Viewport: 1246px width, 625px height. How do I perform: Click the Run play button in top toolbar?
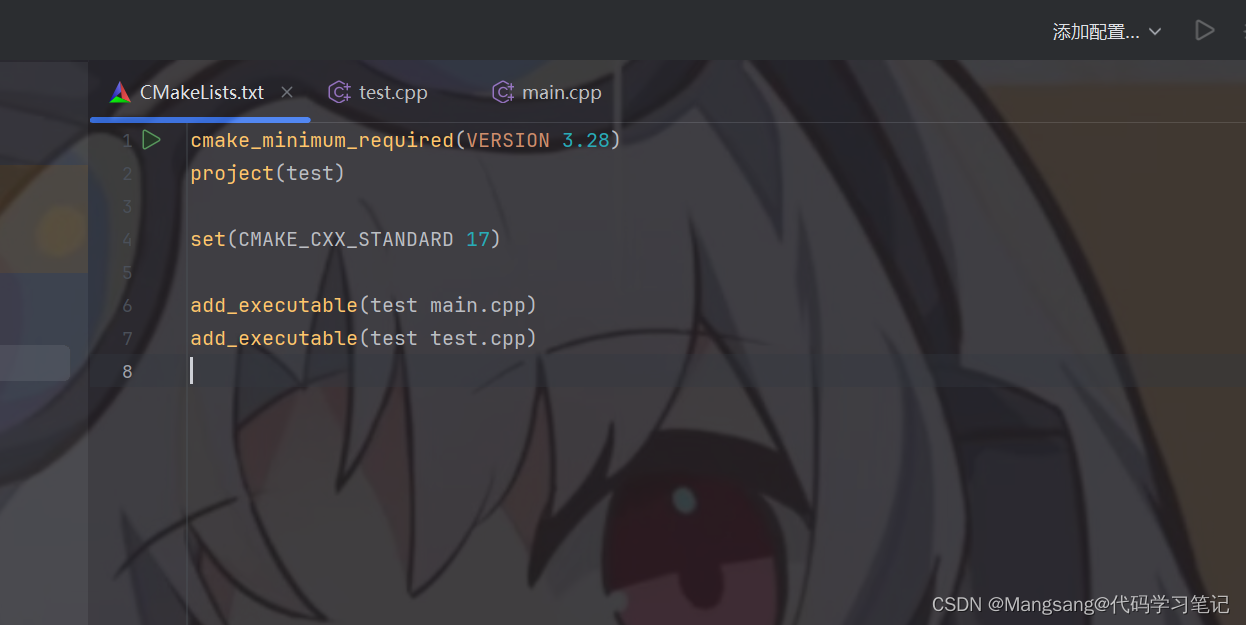pos(1204,31)
